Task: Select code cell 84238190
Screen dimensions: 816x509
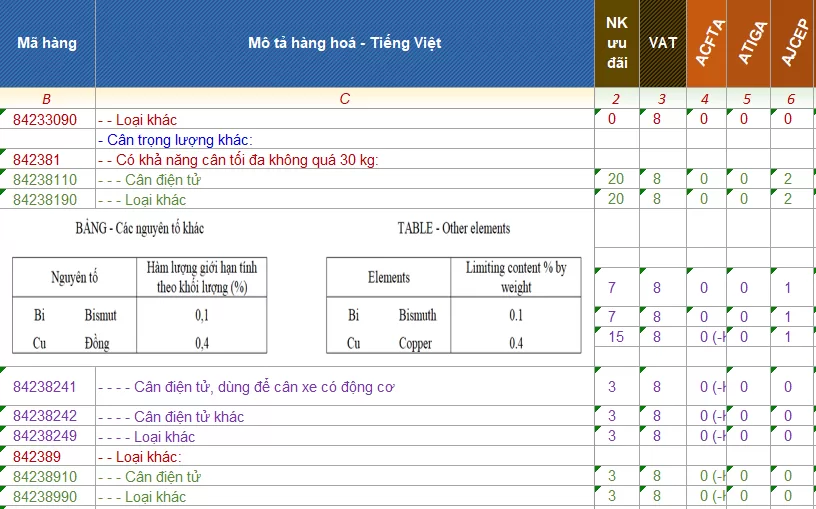Action: coord(47,199)
